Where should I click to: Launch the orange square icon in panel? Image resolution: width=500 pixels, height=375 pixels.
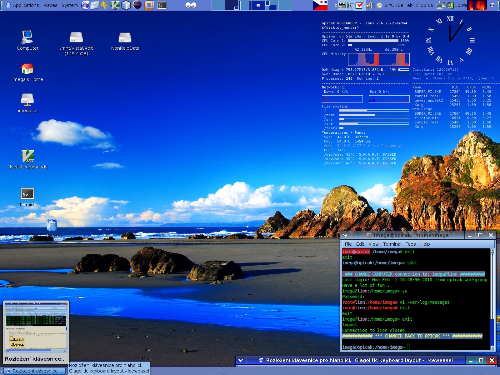[x=149, y=5]
